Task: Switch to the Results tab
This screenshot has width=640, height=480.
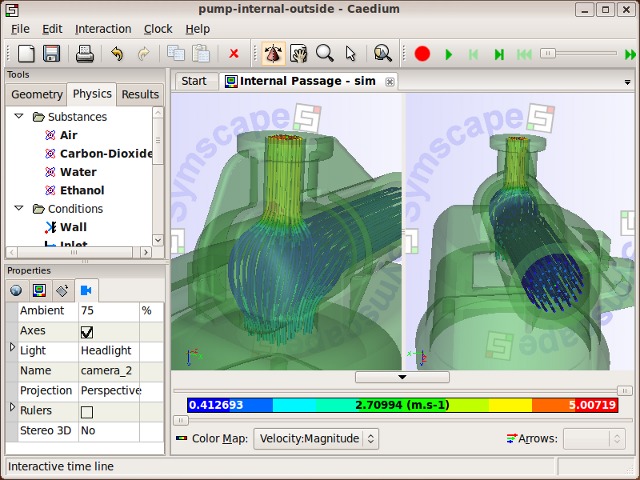Action: pyautogui.click(x=140, y=94)
